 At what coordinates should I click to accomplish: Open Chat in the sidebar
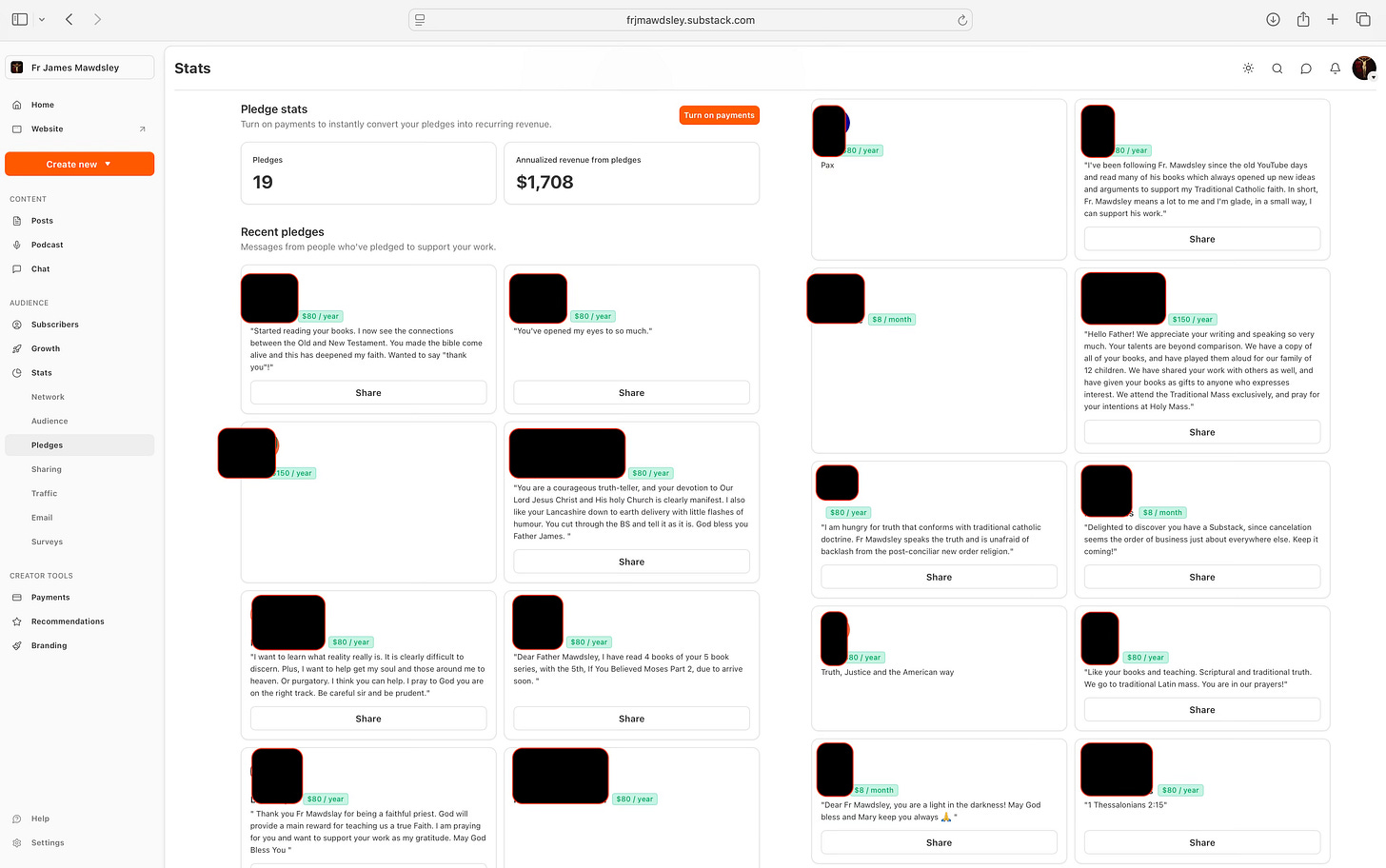coord(80,268)
